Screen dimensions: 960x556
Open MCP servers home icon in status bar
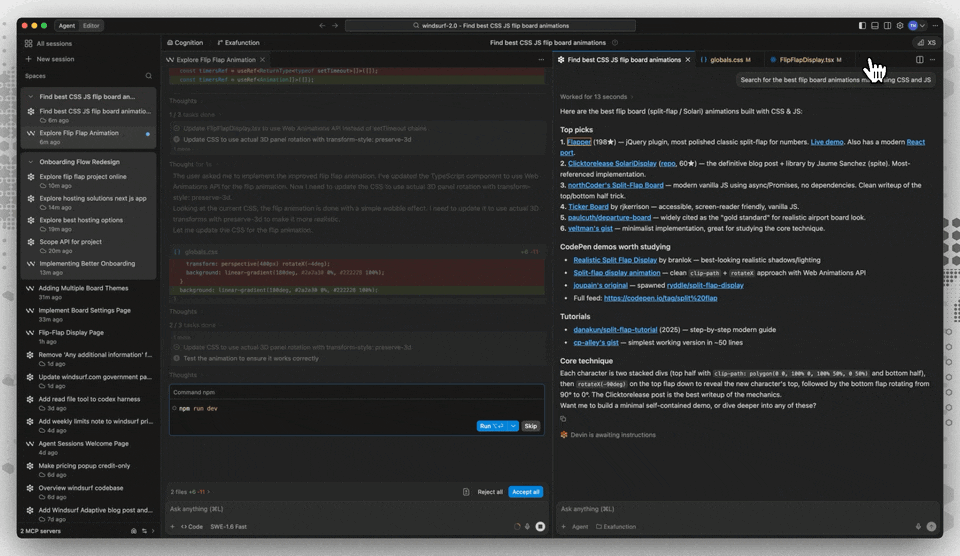click(x=133, y=531)
